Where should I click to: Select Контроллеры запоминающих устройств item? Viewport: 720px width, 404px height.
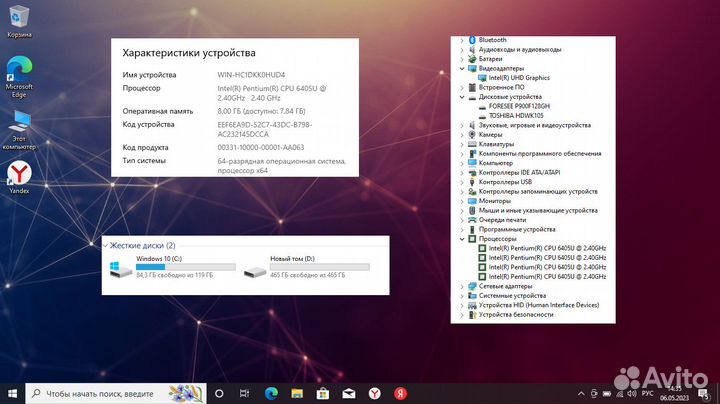click(538, 191)
